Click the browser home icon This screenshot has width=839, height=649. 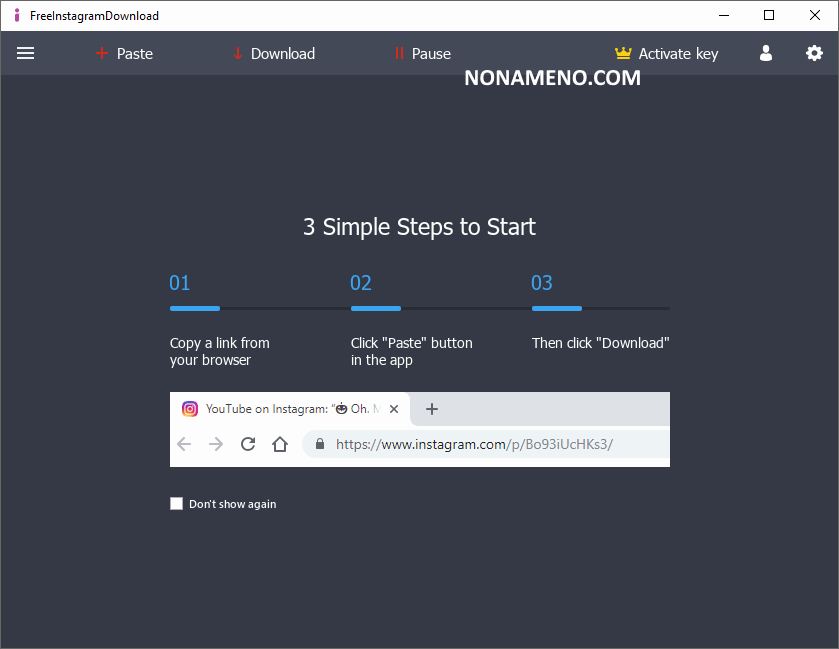click(280, 444)
